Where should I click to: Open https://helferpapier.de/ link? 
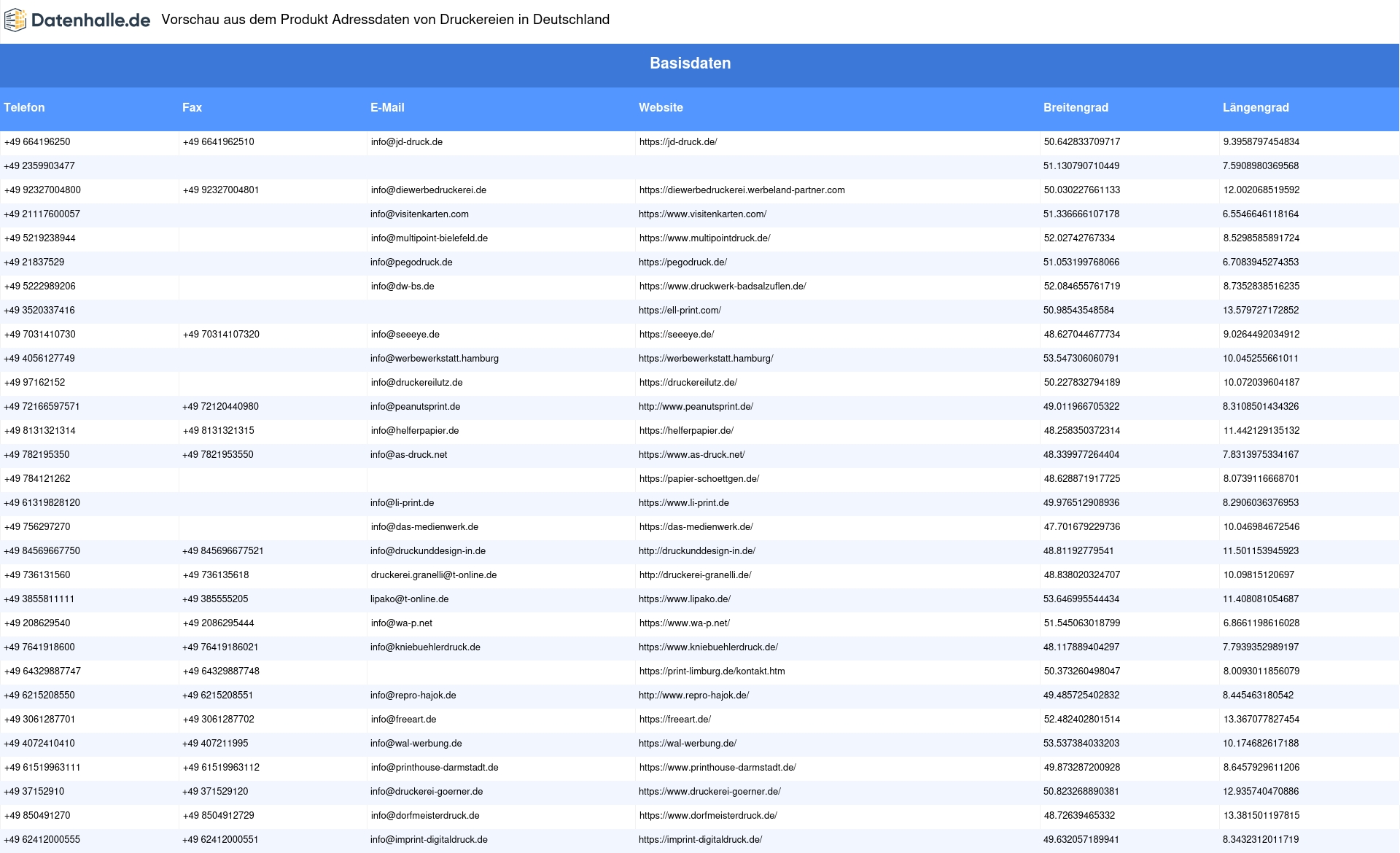point(686,431)
